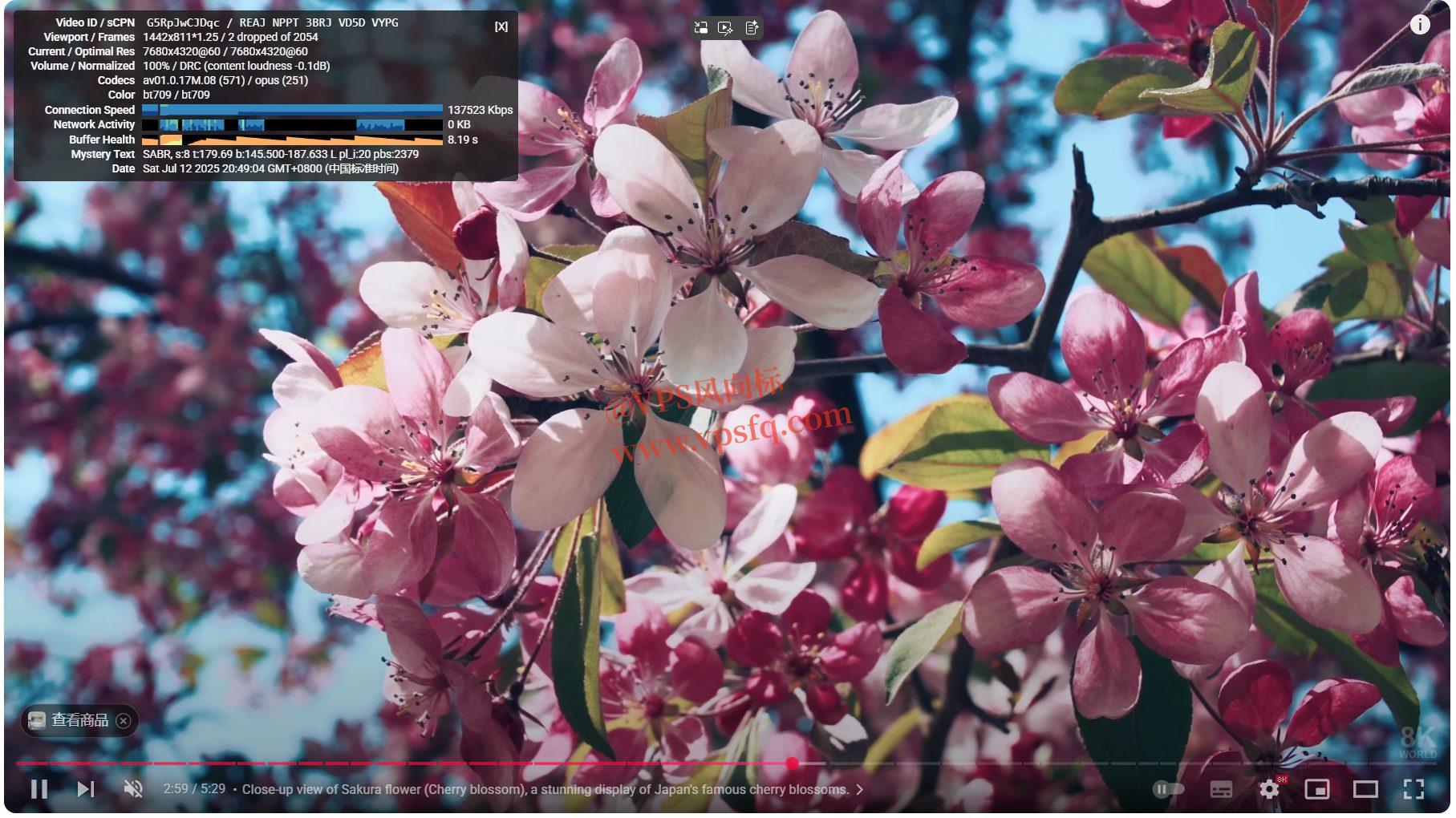The width and height of the screenshot is (1456, 818).
Task: Click the Sat Jul 12 2025 date value
Action: (x=270, y=168)
